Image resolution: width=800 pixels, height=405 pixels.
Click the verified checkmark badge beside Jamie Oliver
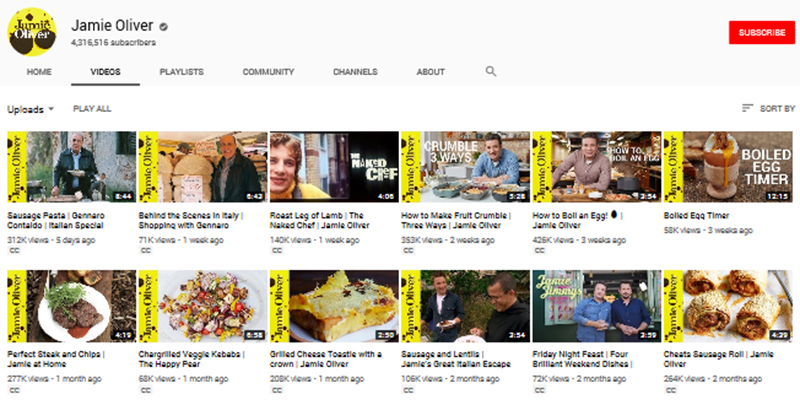pos(163,26)
